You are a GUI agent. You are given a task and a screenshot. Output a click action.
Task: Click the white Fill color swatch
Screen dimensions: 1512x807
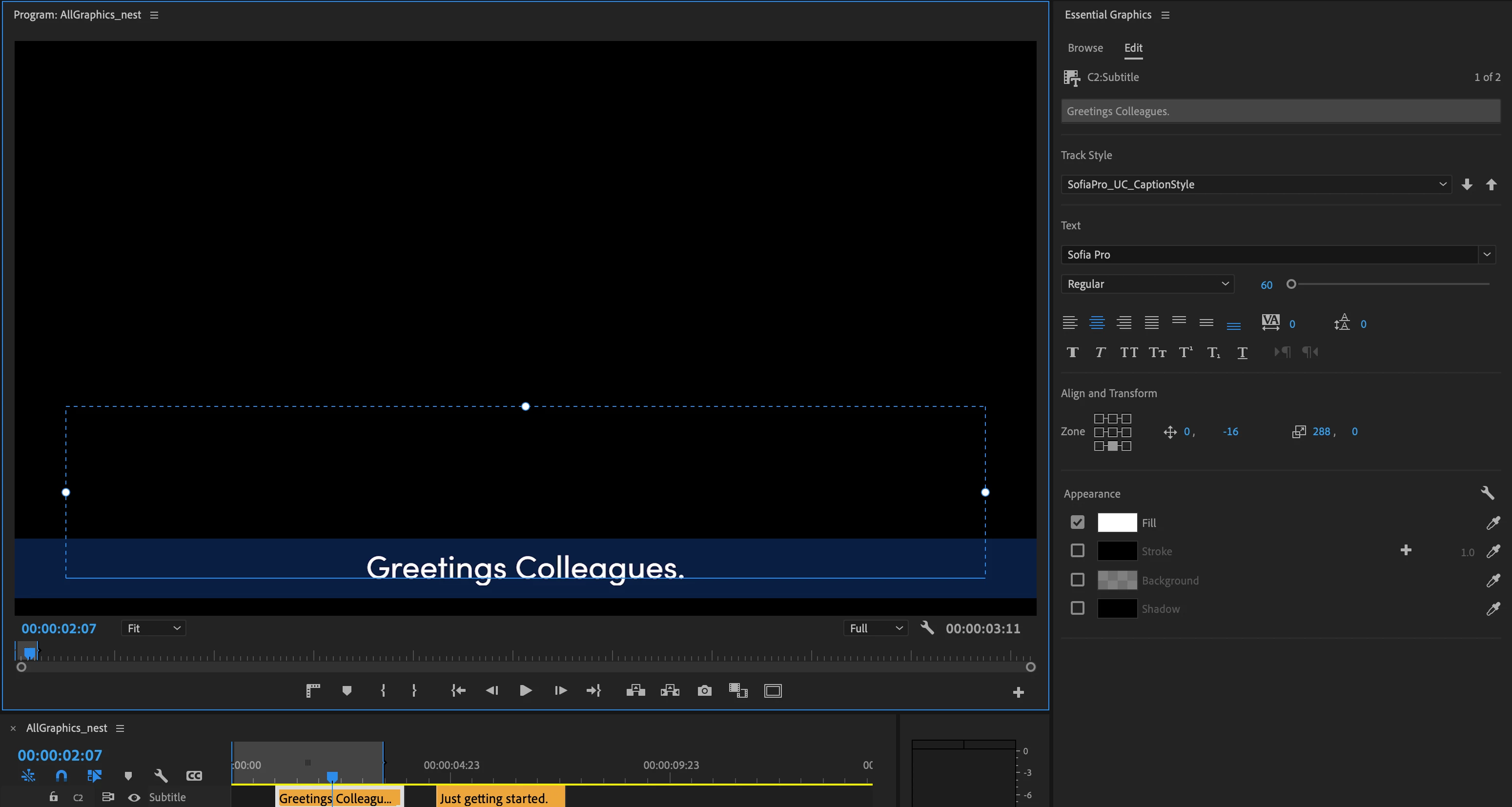click(x=1117, y=523)
